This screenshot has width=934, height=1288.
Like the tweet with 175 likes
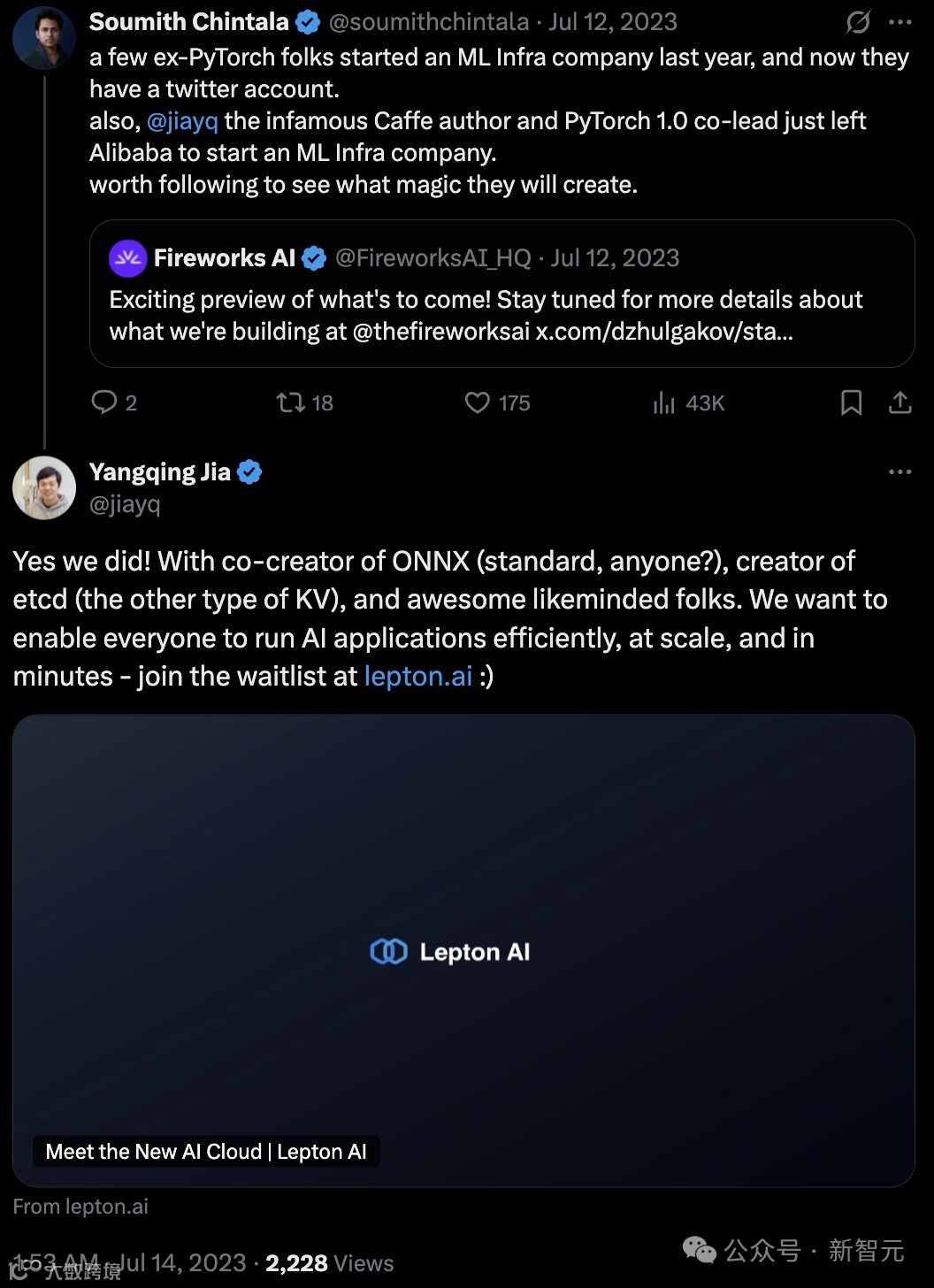tap(478, 402)
